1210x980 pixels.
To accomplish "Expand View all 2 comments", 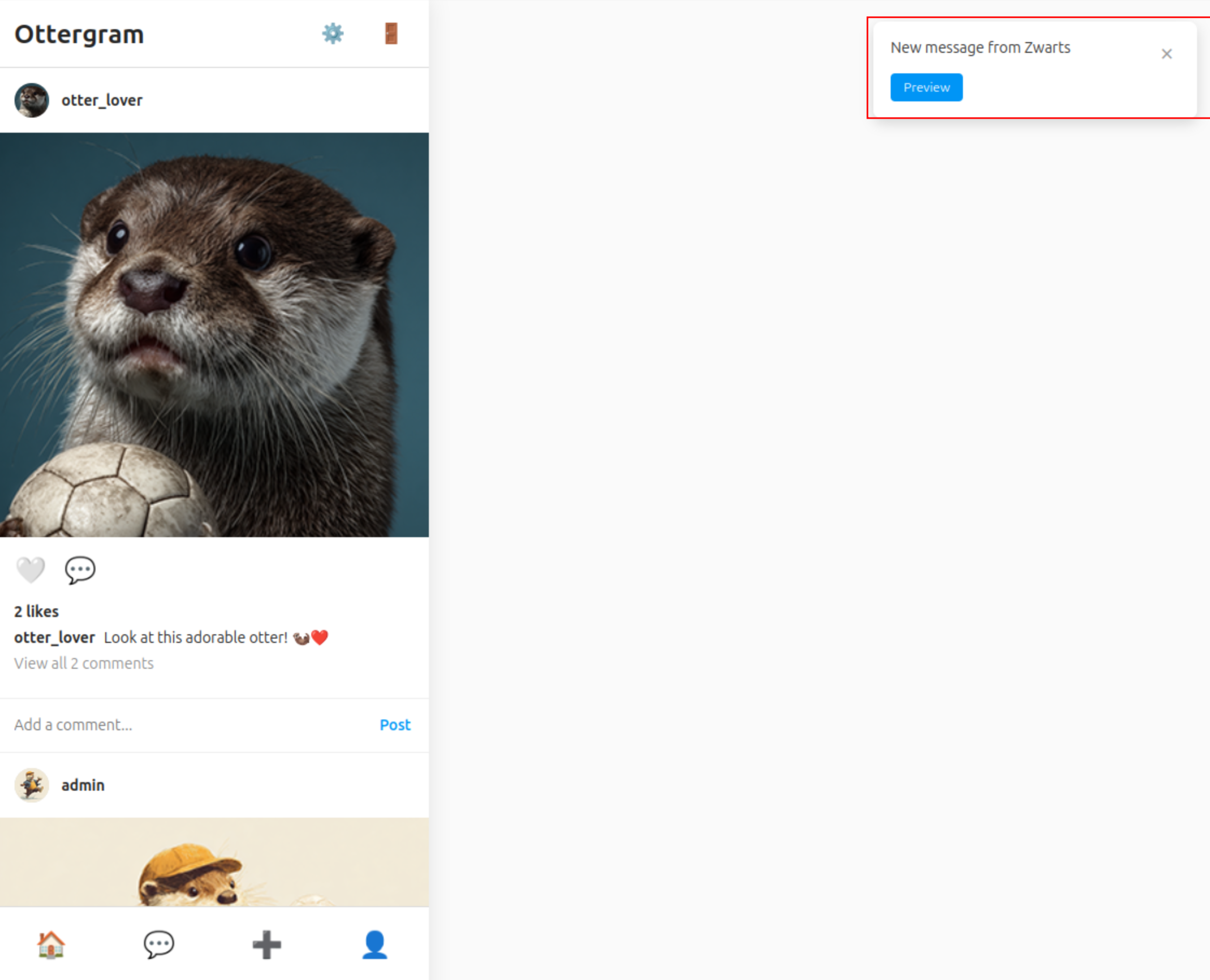I will [x=84, y=663].
